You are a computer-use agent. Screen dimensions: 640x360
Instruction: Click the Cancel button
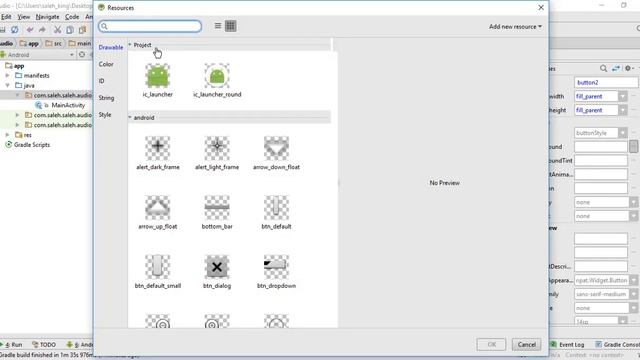[527, 344]
